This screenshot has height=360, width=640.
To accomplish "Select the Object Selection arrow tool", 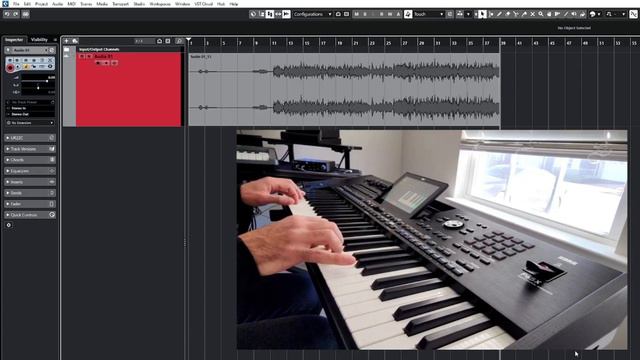I will point(482,14).
